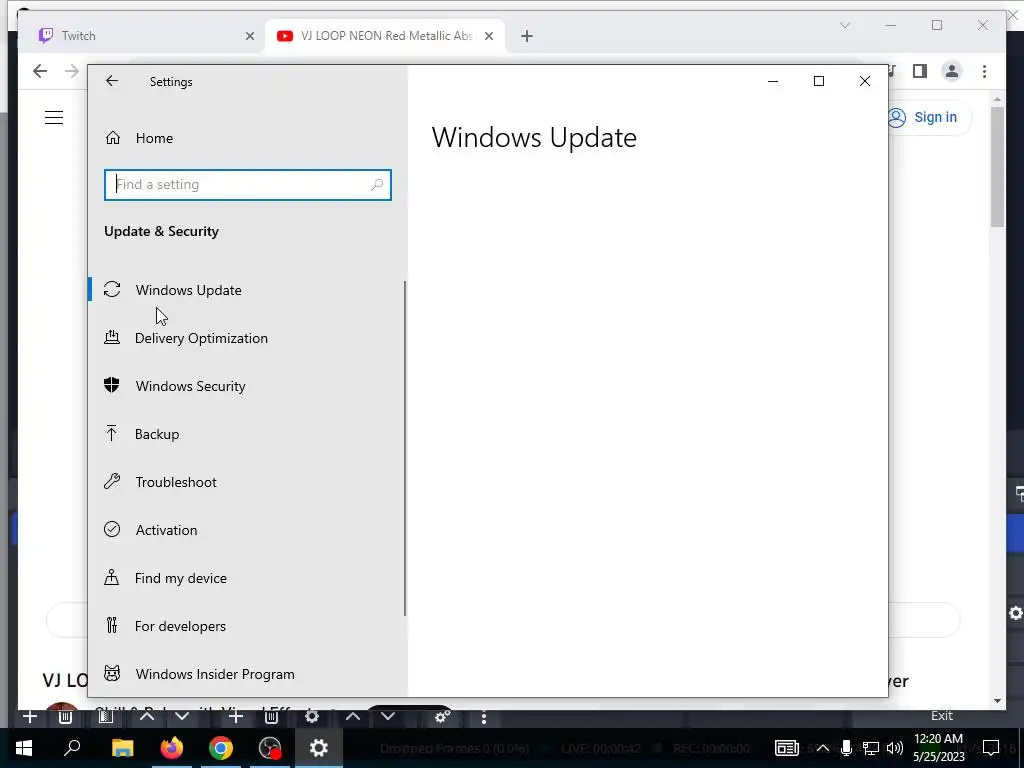Click the Windows Insider Program cat icon

[x=112, y=673]
